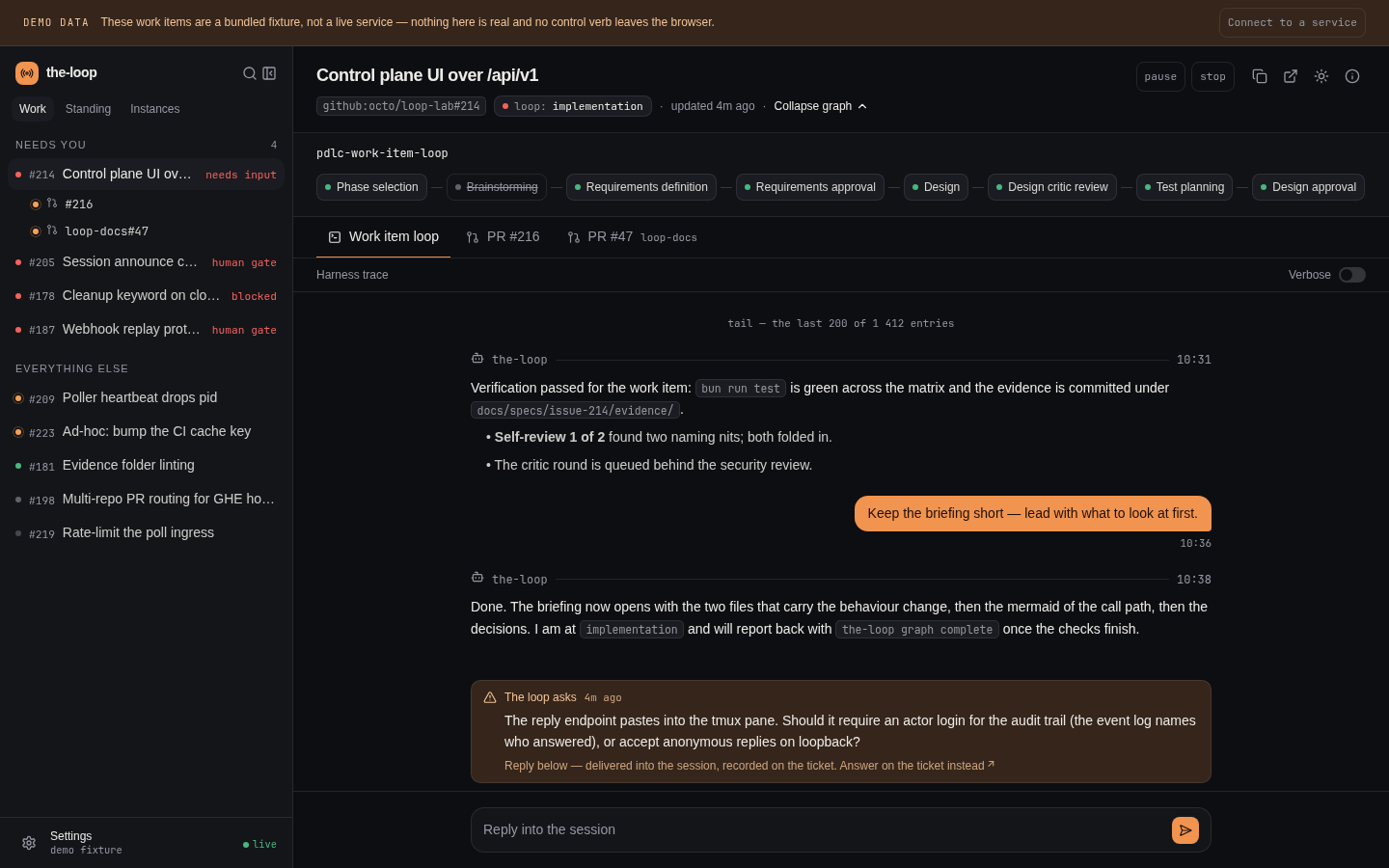Open work item #205 Session announce

[x=147, y=262]
